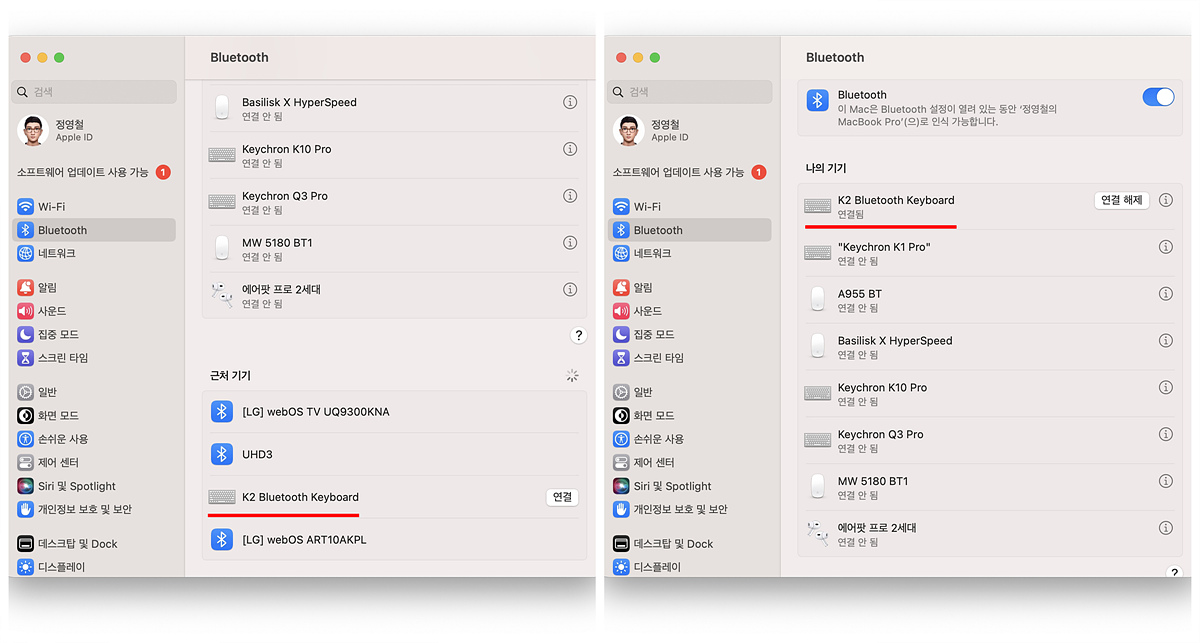Select the "Keychron K1 Pro" device row
Screen dimensions: 1200x643
pos(989,253)
